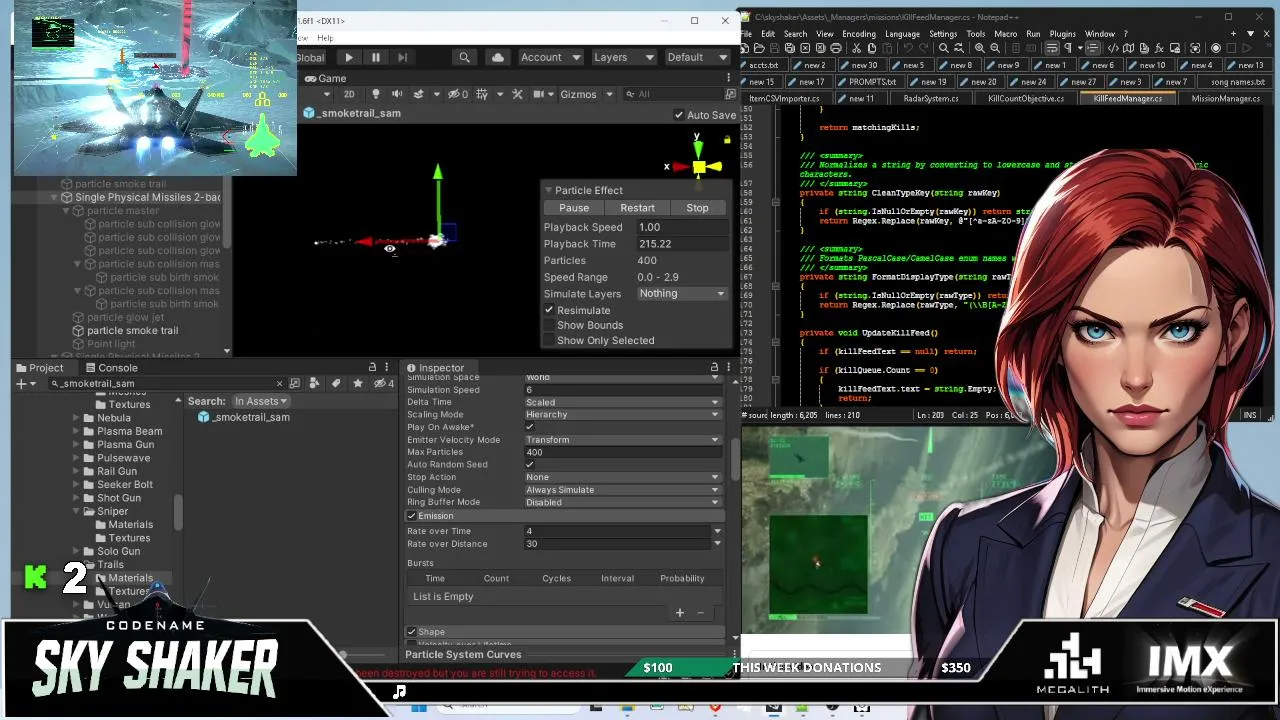This screenshot has height=720, width=1280.
Task: Toggle hidden objects visibility icon
Action: pos(458,94)
